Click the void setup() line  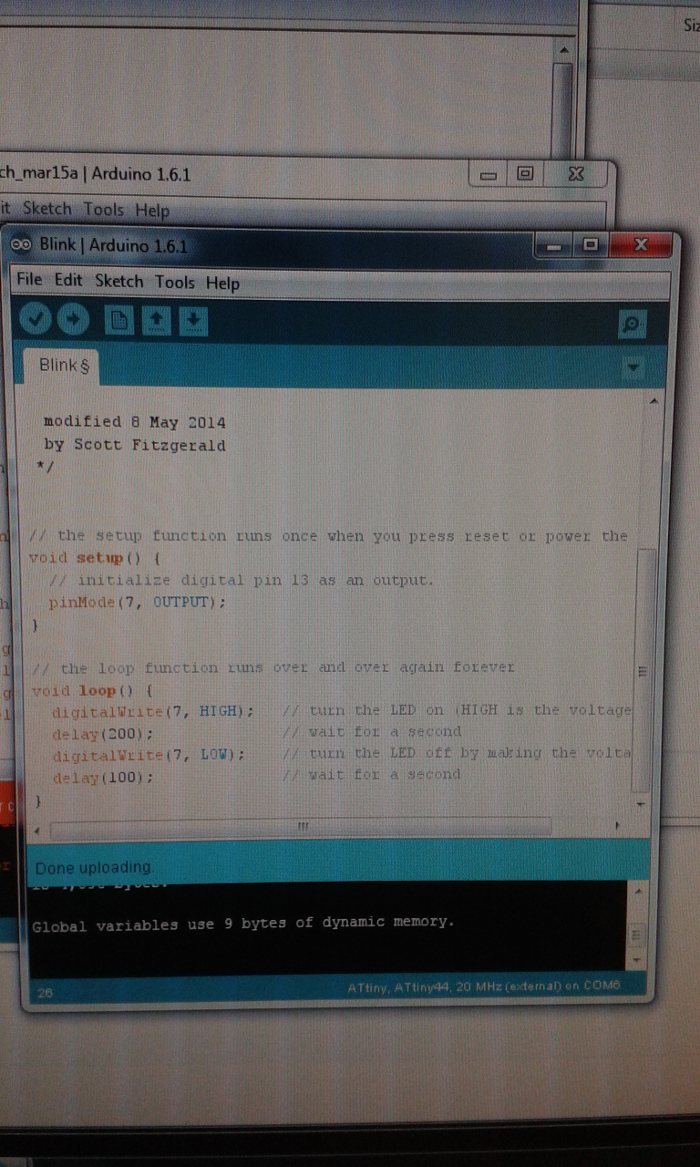click(x=94, y=557)
